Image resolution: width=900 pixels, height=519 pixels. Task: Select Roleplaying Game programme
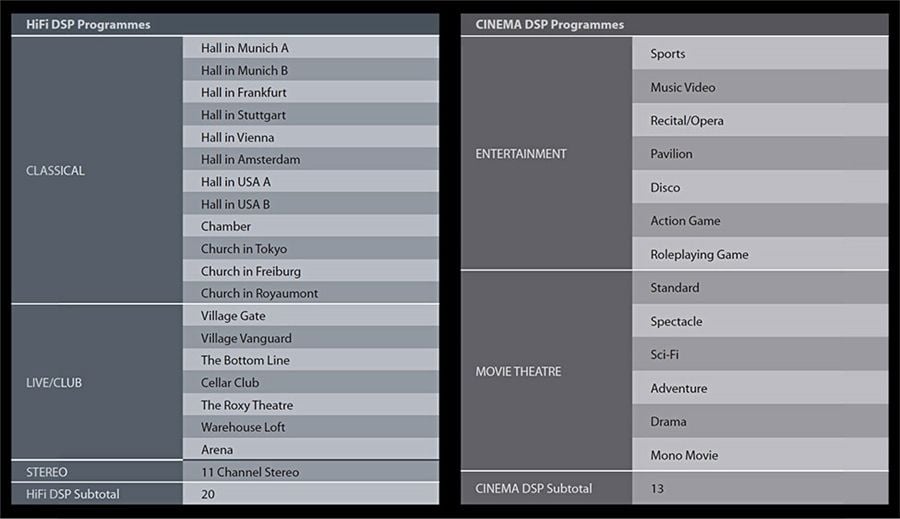tap(760, 254)
